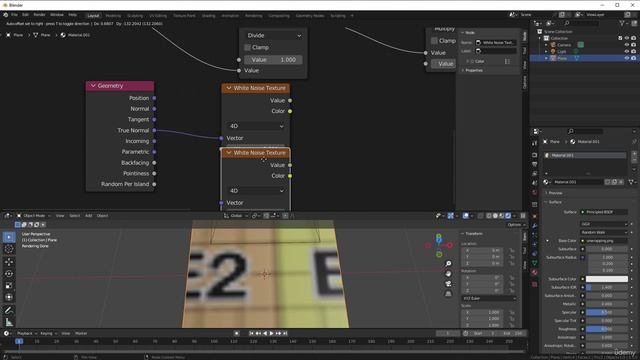Pick the Rotate tool in viewport toolbar
Screen dimensions: 640x360
[9, 274]
